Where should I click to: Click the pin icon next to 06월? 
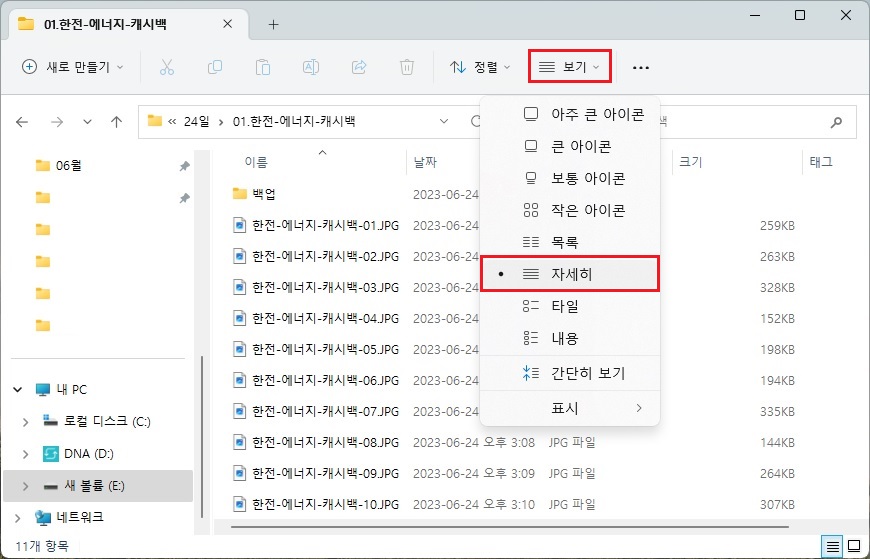pos(184,166)
